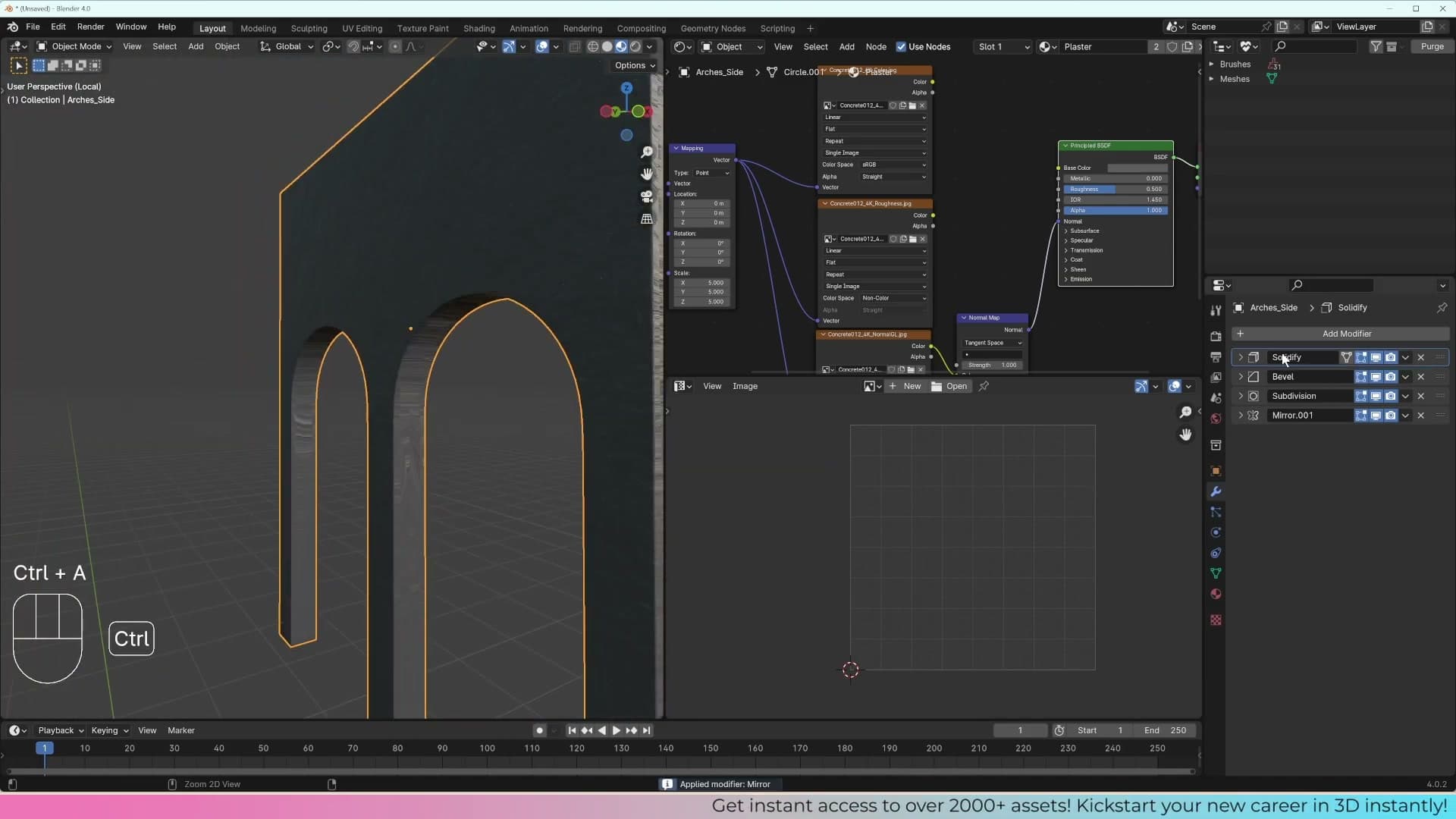Select Material Preview viewport shading
Viewport: 1456px width, 819px height.
[621, 46]
